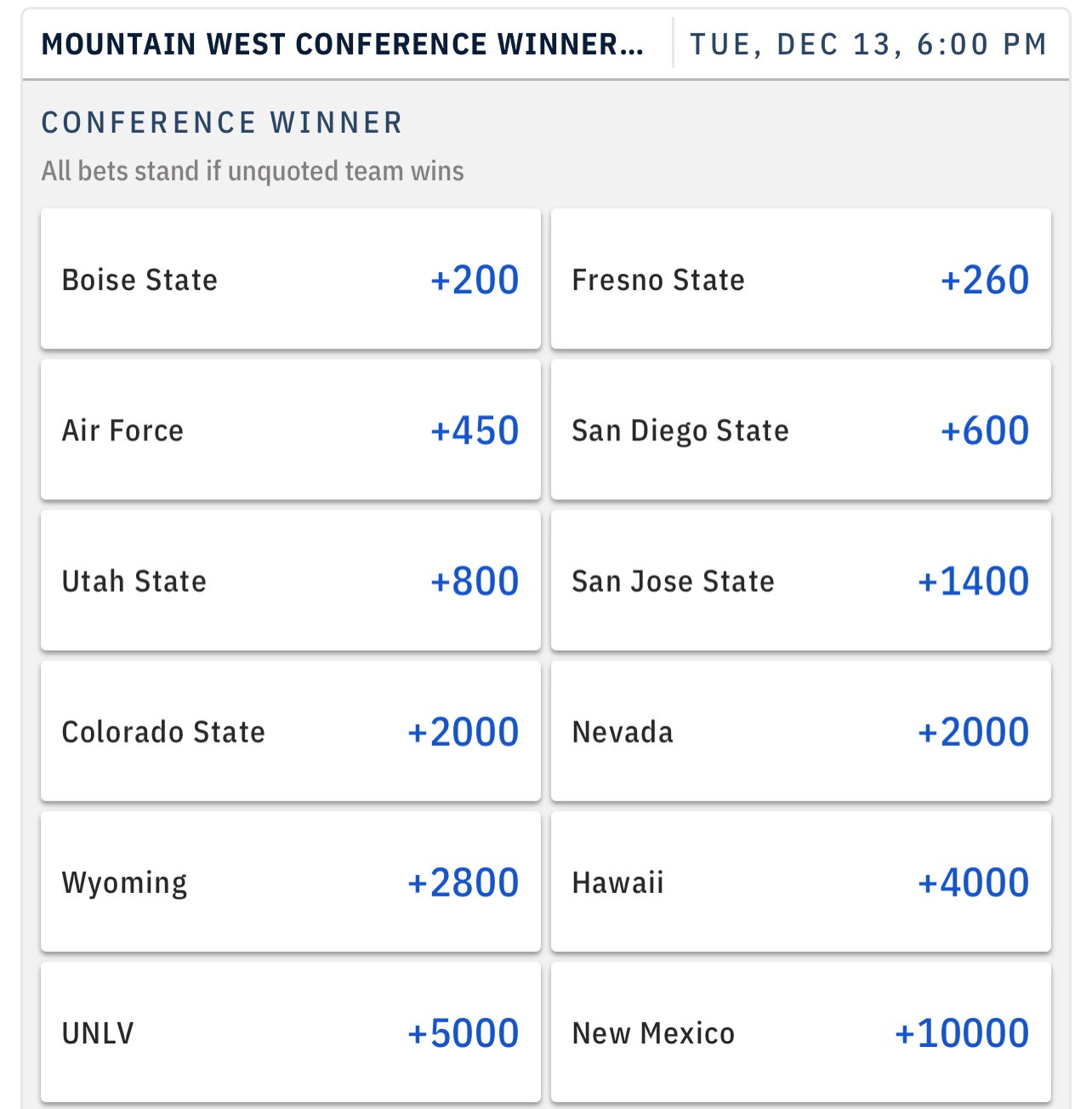
Task: Select UNLV +5000 odds
Action: coord(290,1032)
